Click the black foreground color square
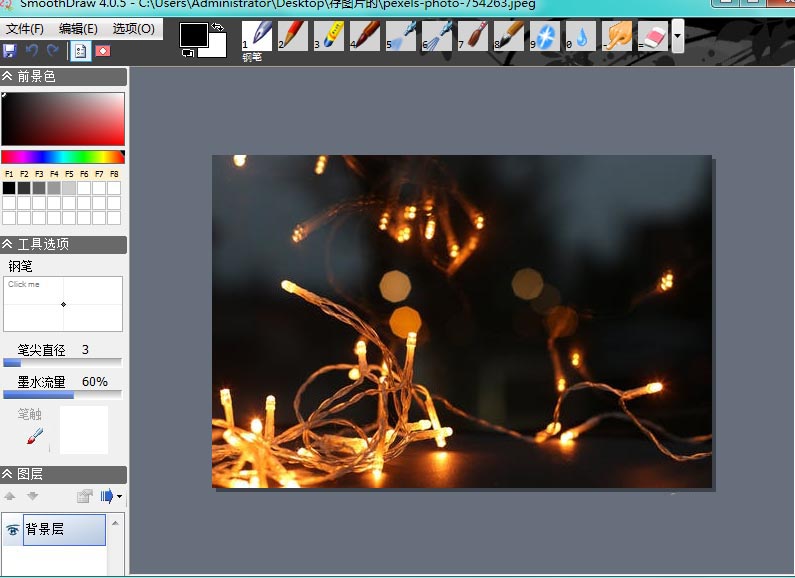The height and width of the screenshot is (578, 795). [x=193, y=34]
